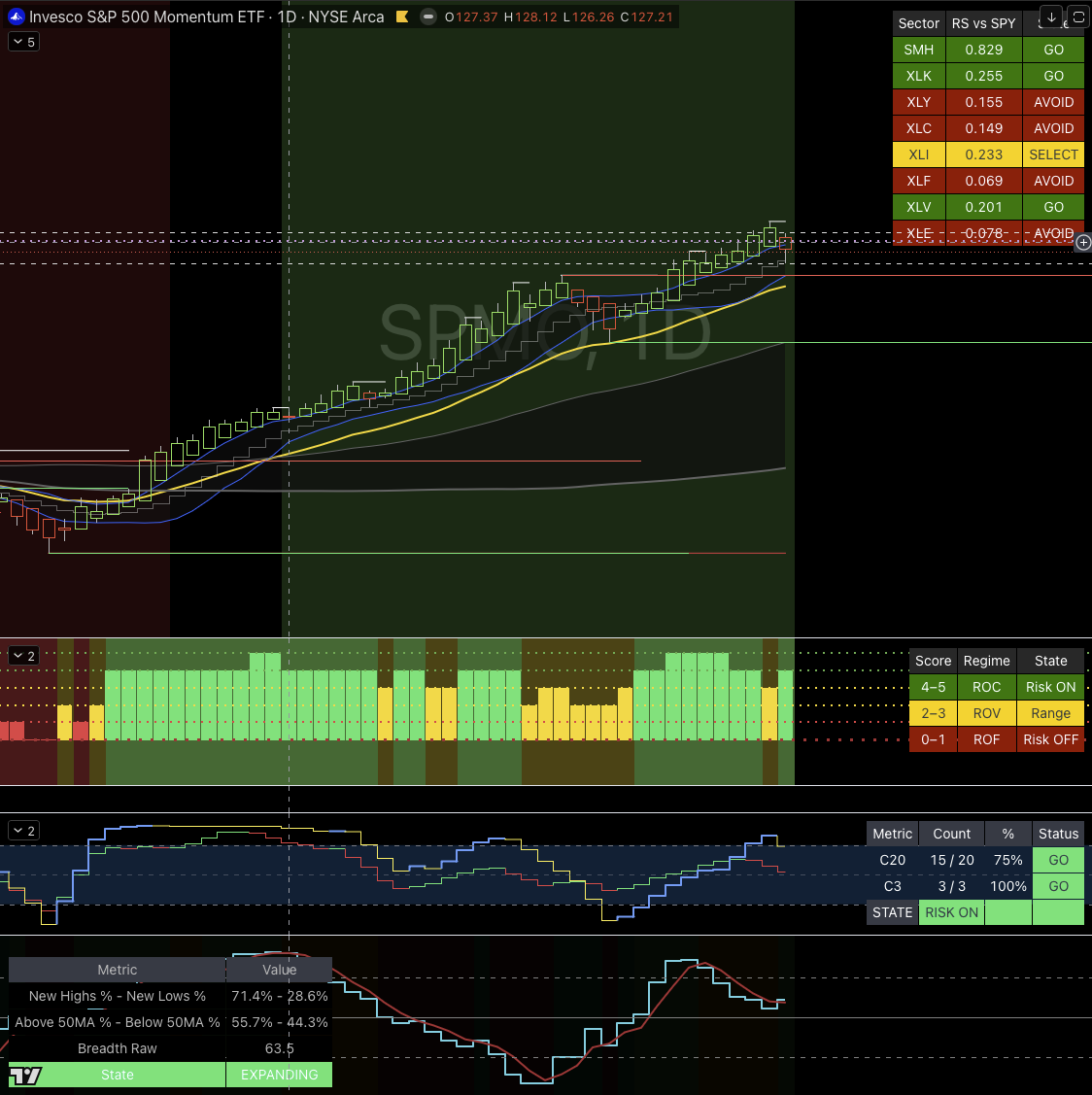Click the Invesco symbol logo icon
Screen dimensions: 1092x1095
coord(17,17)
